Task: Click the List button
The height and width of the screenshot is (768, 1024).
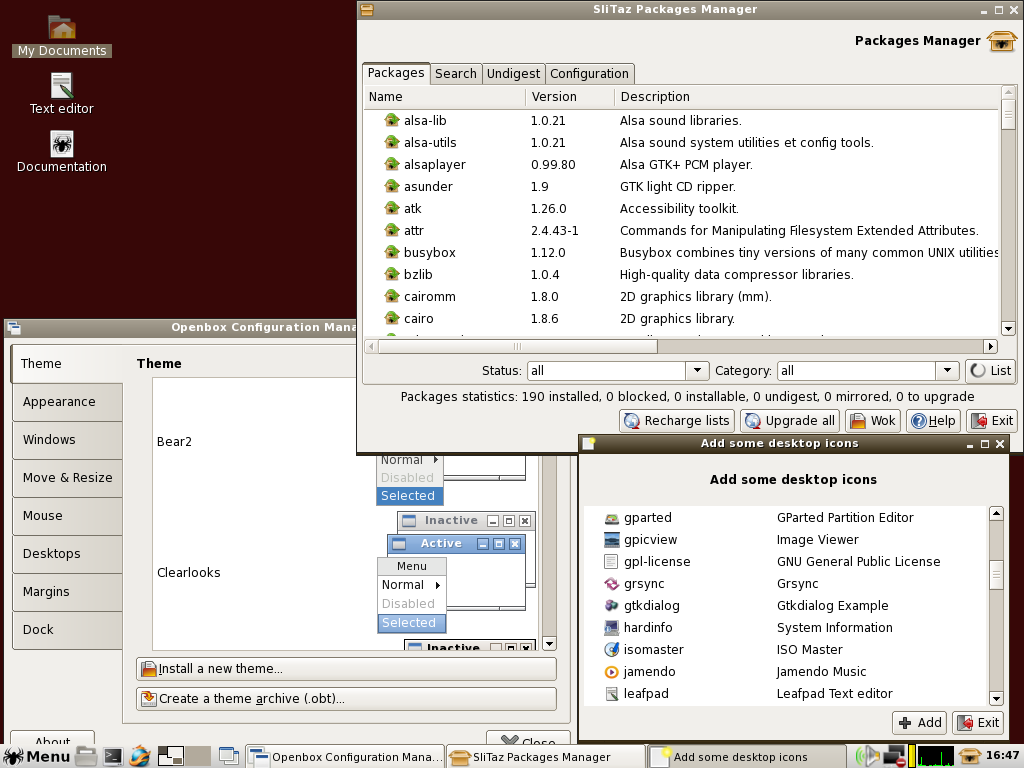Action: 991,370
